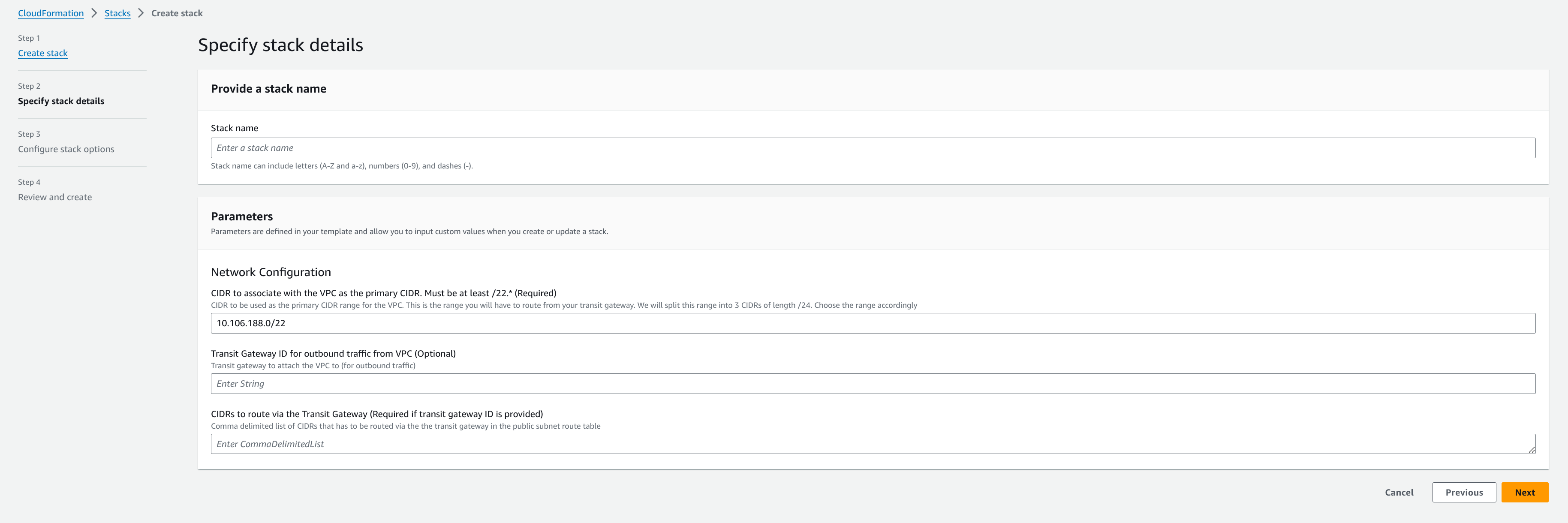Go to Stacks in the breadcrumb

[117, 13]
